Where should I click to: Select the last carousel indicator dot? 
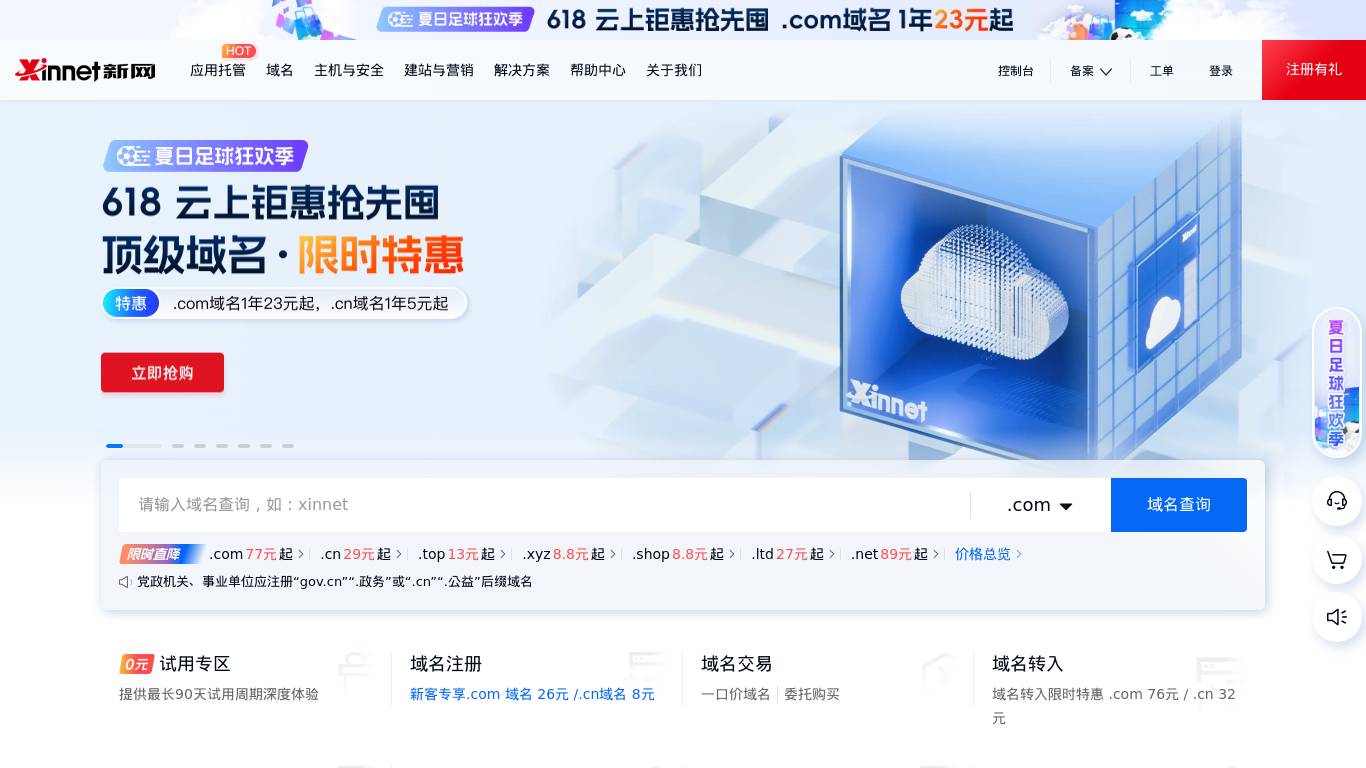288,446
